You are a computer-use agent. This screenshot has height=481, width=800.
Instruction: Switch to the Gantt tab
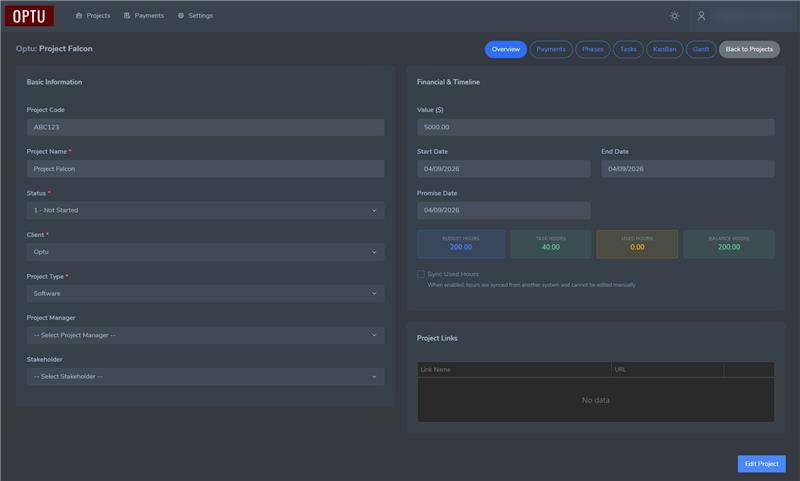click(x=701, y=49)
